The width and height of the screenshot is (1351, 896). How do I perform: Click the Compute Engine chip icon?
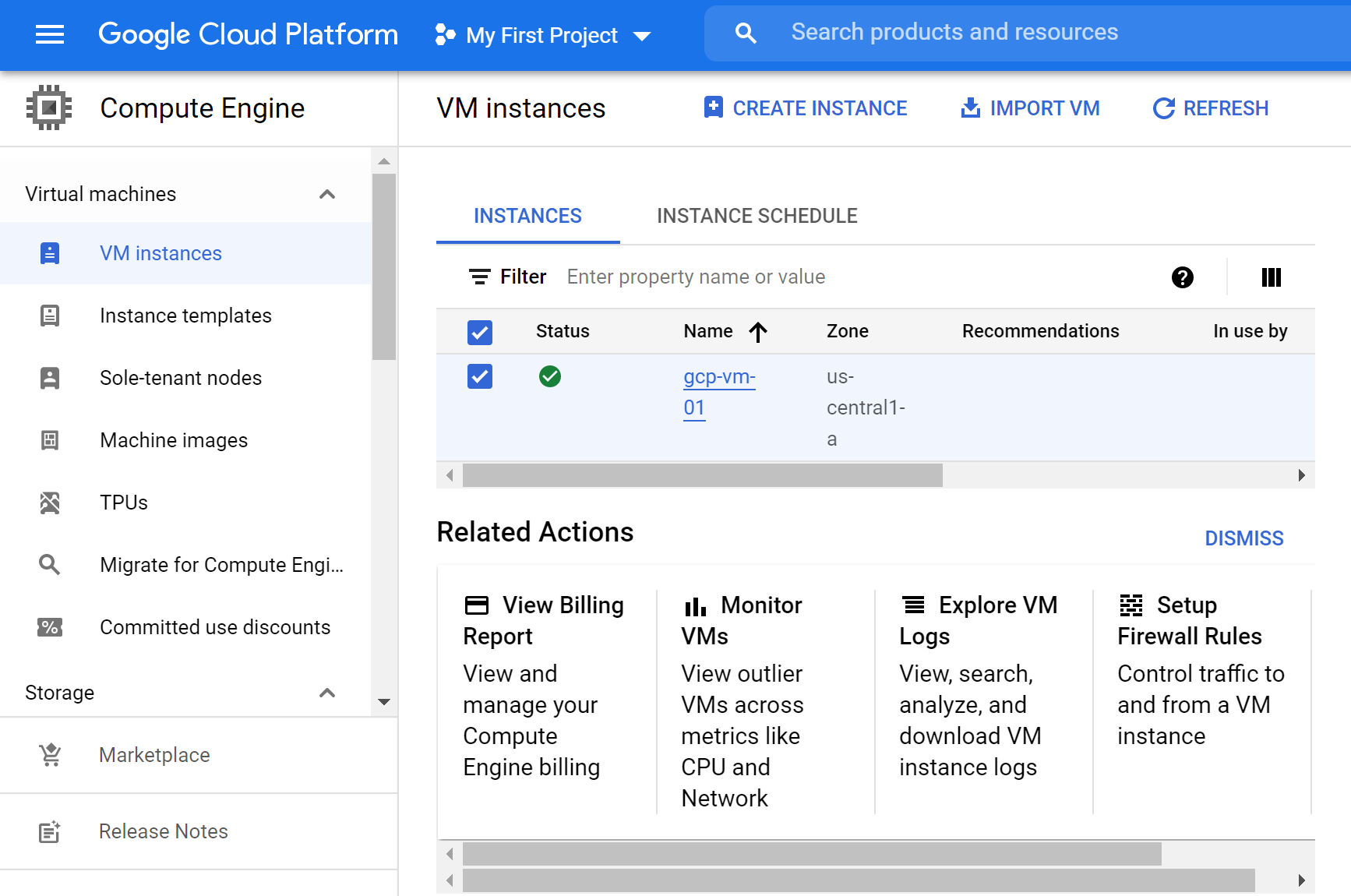click(49, 108)
